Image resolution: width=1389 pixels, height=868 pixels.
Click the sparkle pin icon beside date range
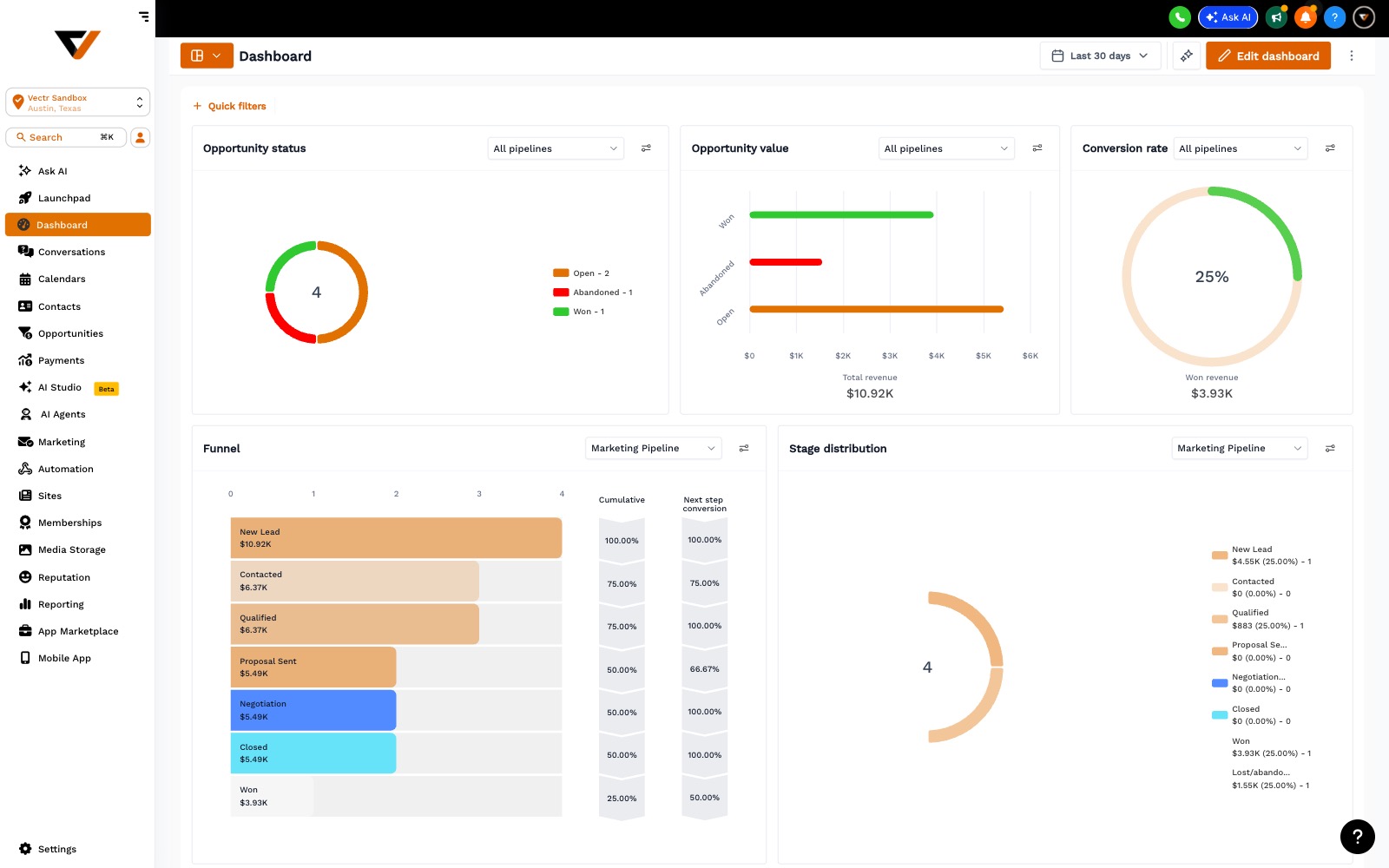(1187, 56)
